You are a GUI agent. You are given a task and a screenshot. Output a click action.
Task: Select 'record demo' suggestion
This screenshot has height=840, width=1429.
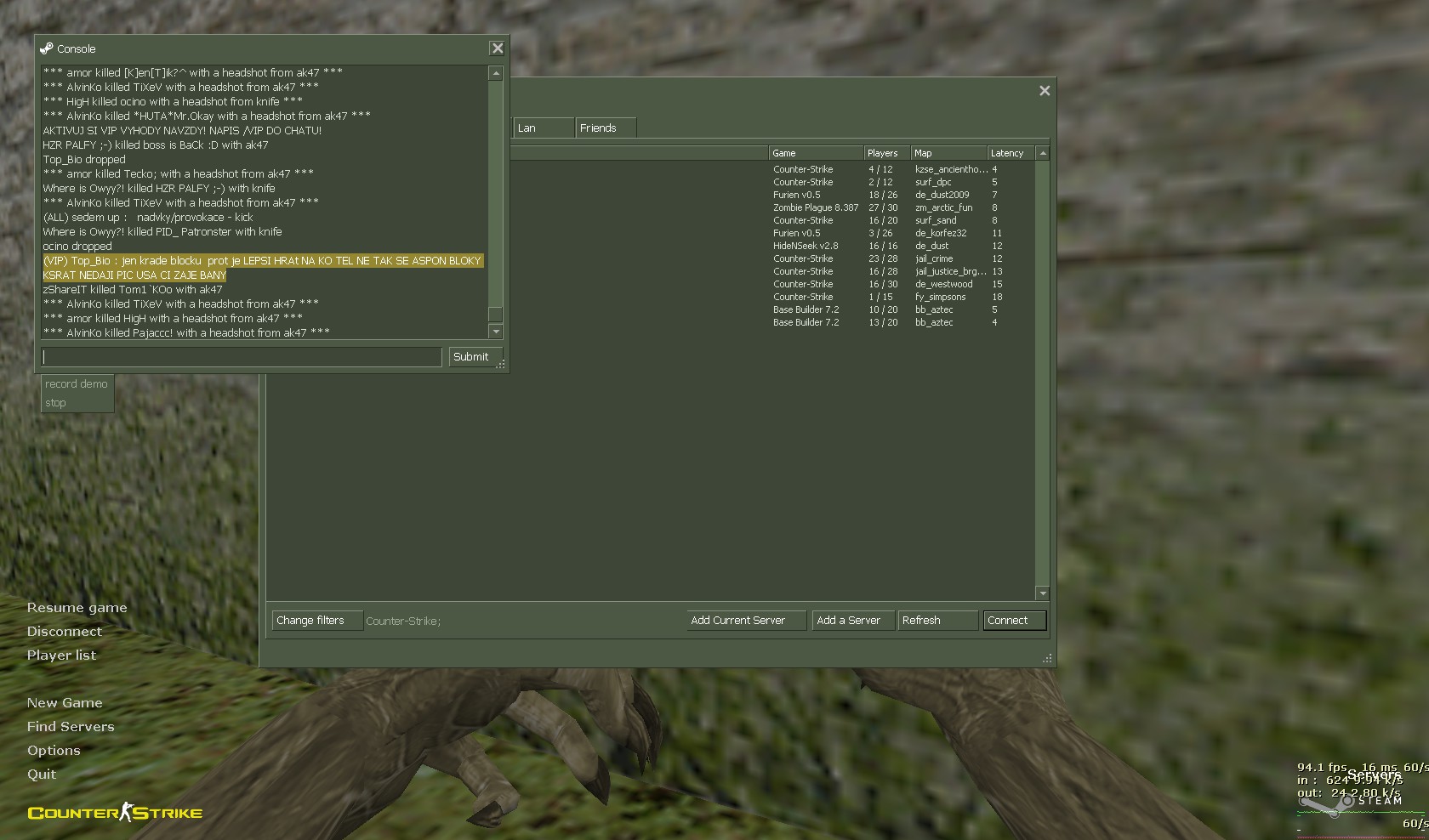coord(77,384)
